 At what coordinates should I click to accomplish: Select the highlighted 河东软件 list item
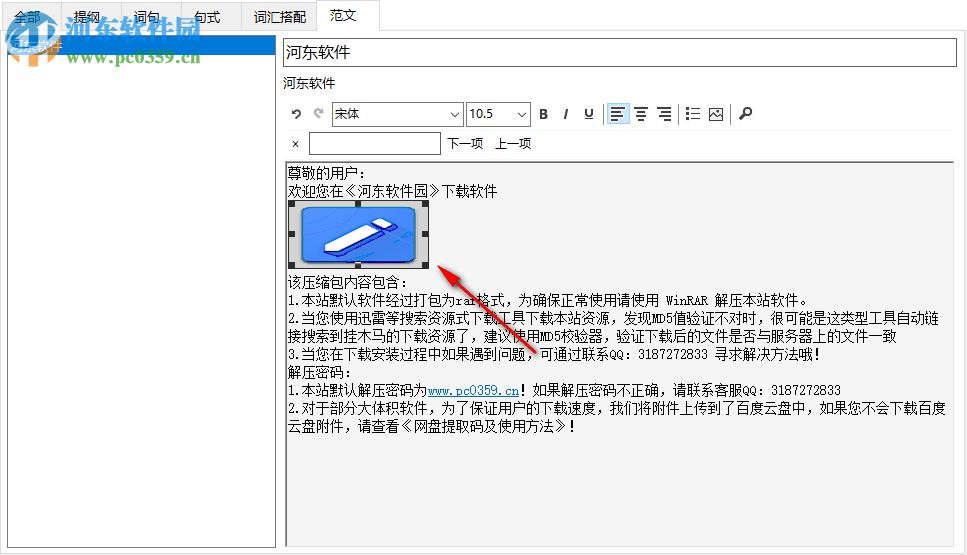[141, 45]
